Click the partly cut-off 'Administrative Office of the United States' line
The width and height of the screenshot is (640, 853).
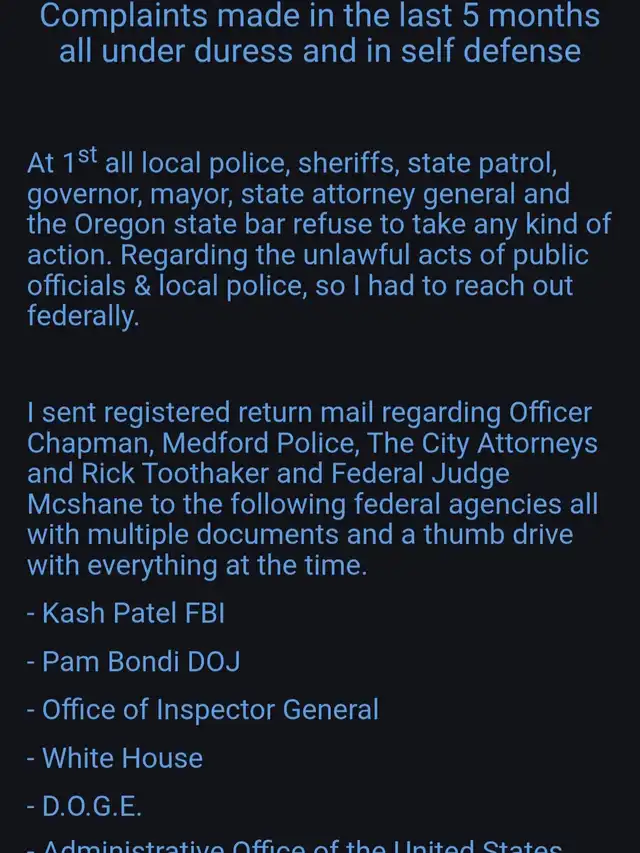tap(294, 846)
